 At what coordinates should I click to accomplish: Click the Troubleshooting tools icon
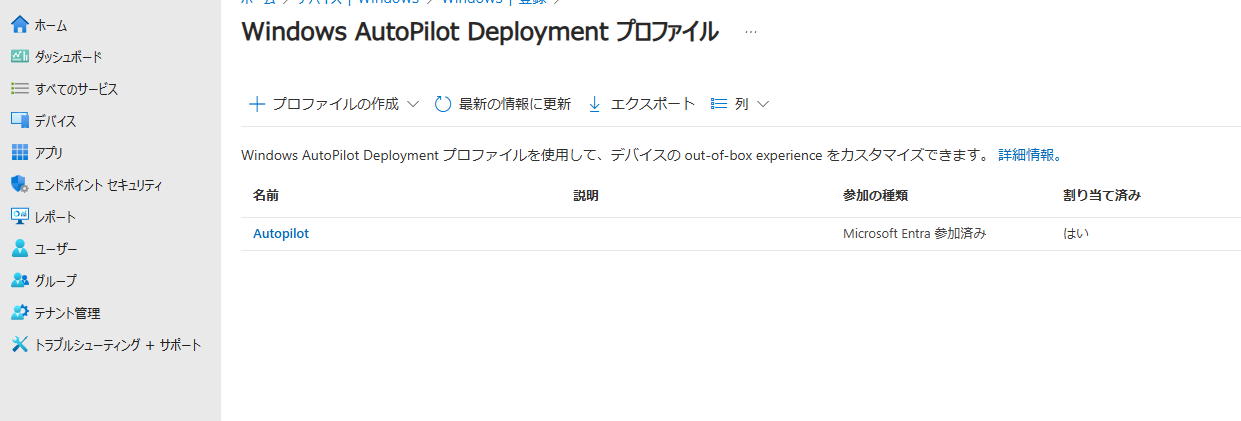pos(20,344)
